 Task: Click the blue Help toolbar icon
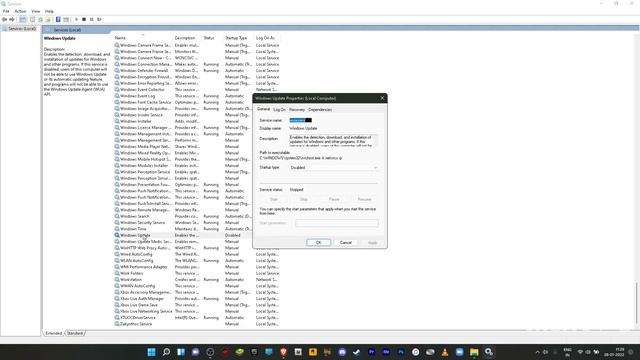coord(58,19)
